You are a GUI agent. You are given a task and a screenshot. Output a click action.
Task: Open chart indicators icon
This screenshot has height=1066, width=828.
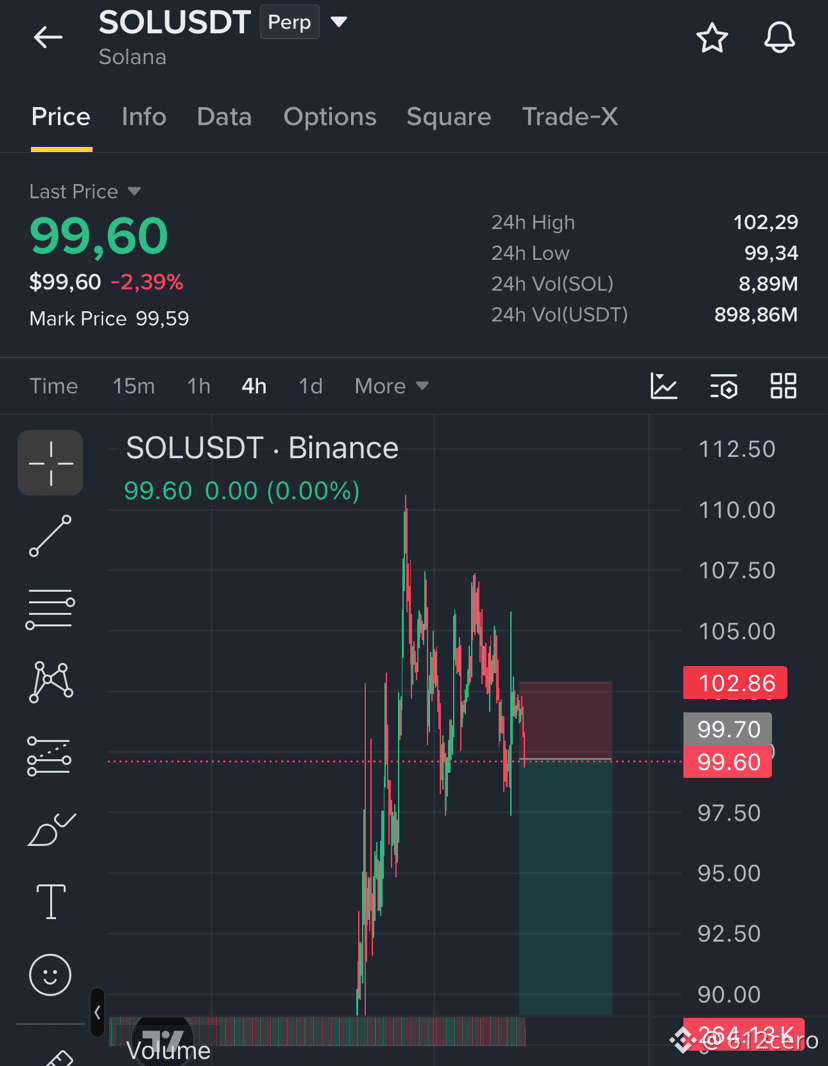663,386
